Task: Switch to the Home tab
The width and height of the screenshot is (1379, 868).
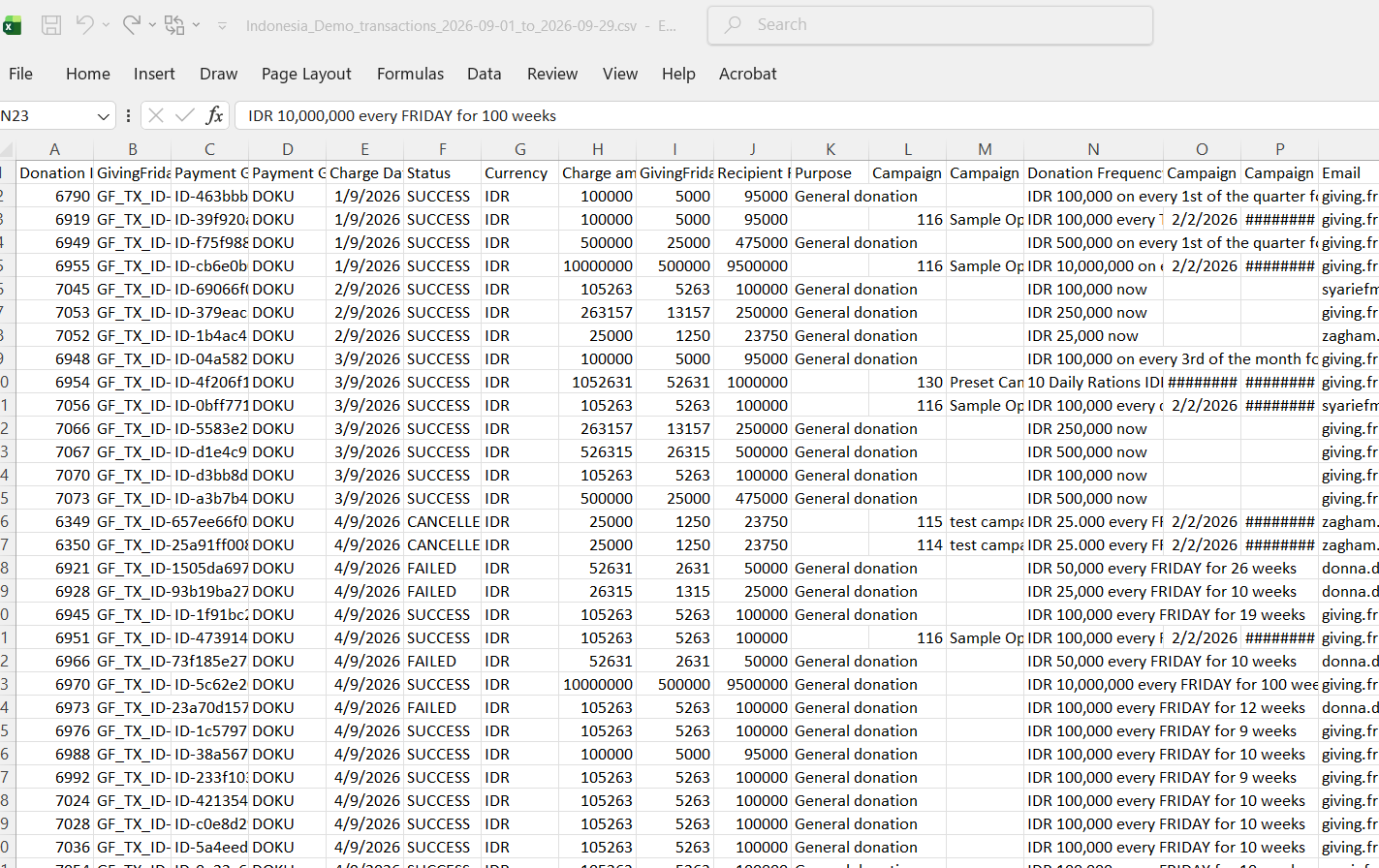Action: tap(88, 74)
